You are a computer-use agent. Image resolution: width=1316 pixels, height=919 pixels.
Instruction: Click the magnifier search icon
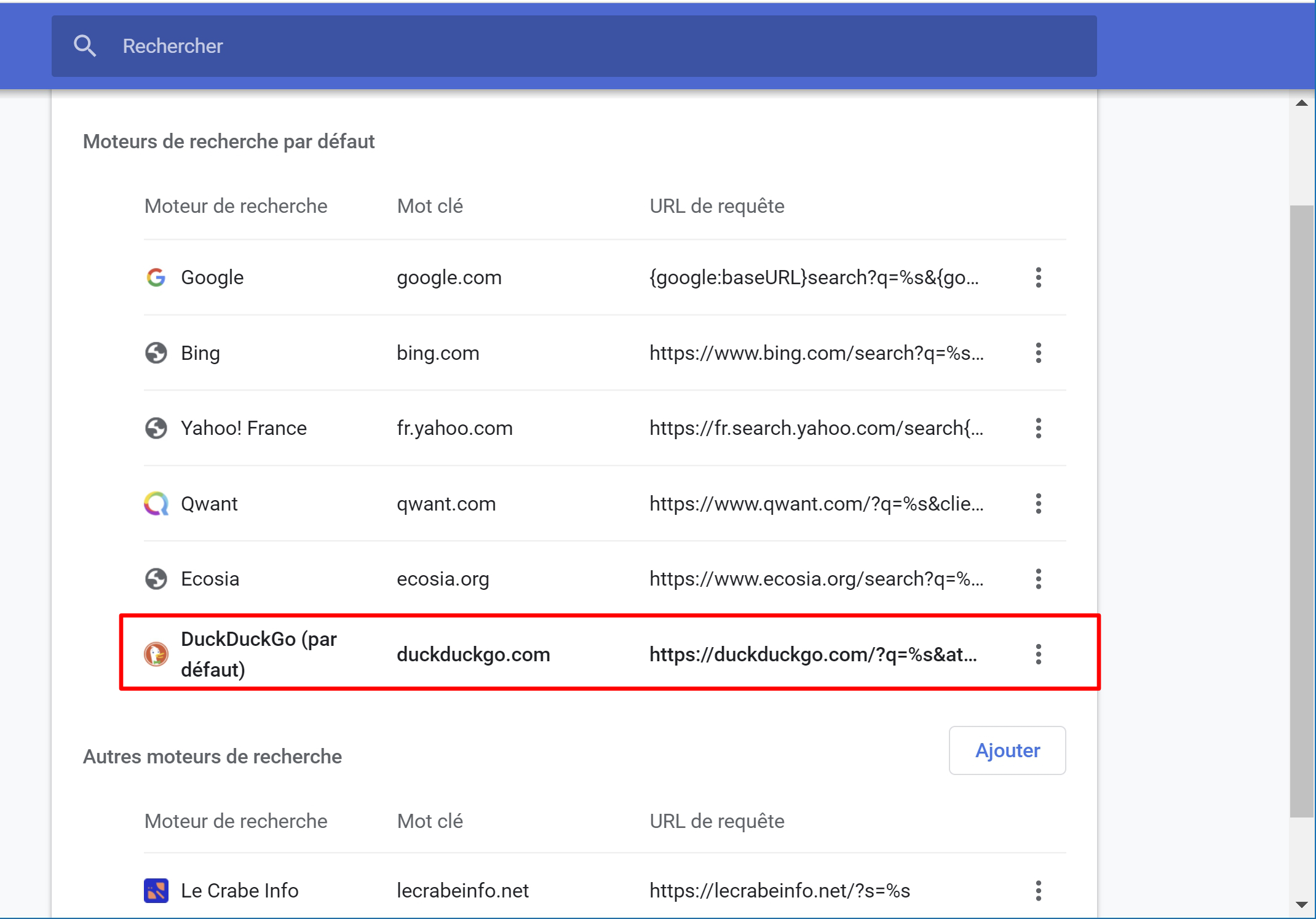pos(85,46)
